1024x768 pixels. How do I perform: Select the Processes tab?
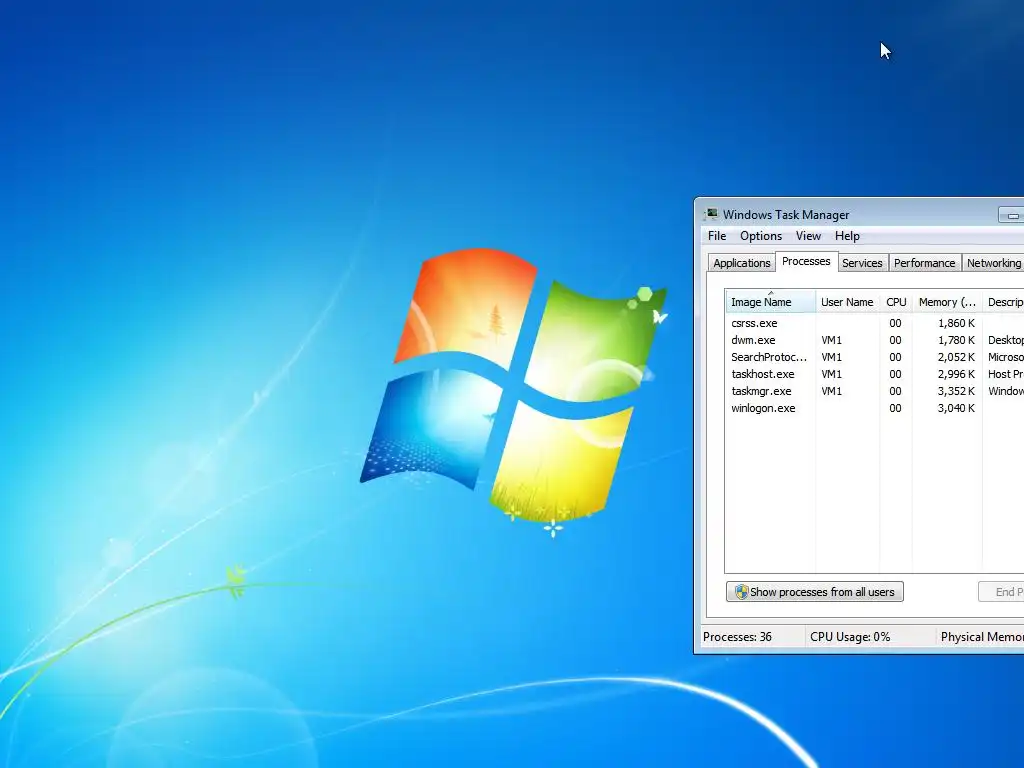click(x=806, y=261)
